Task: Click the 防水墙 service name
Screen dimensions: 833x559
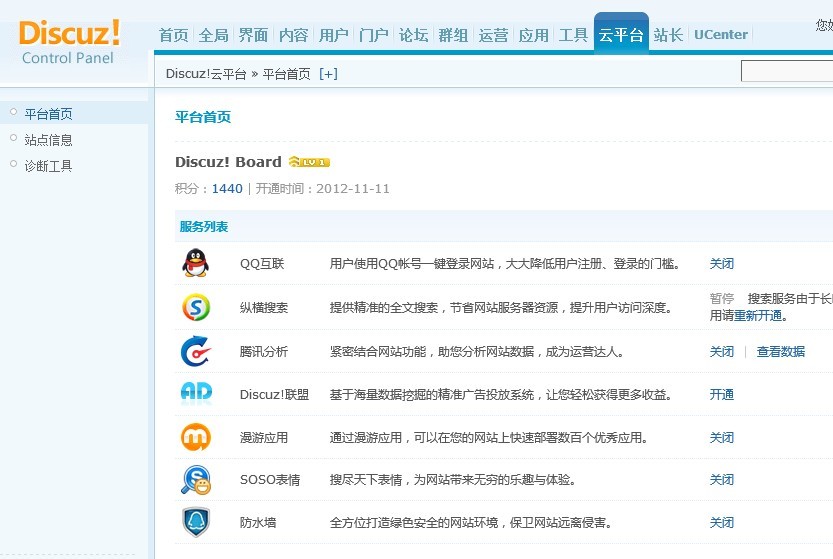Action: click(258, 522)
